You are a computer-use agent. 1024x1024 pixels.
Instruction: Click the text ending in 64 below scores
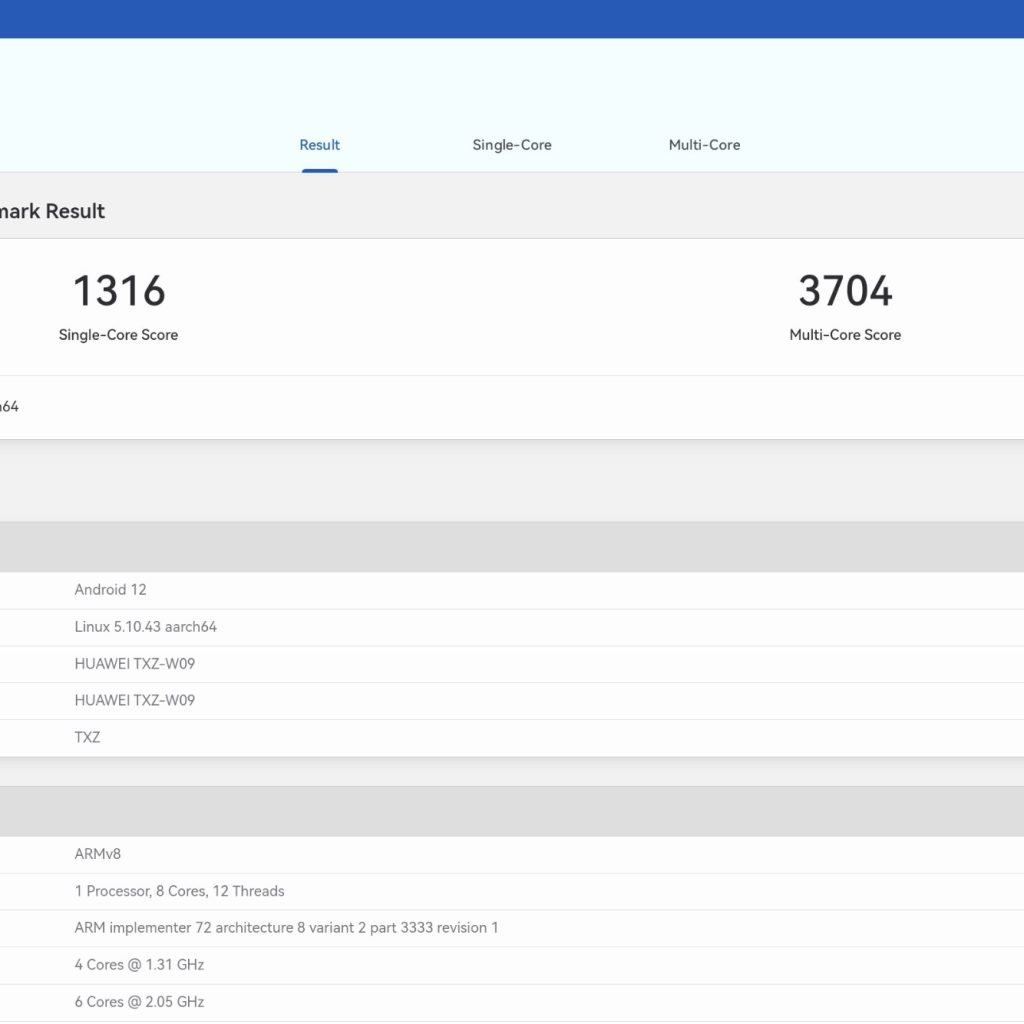pos(9,407)
